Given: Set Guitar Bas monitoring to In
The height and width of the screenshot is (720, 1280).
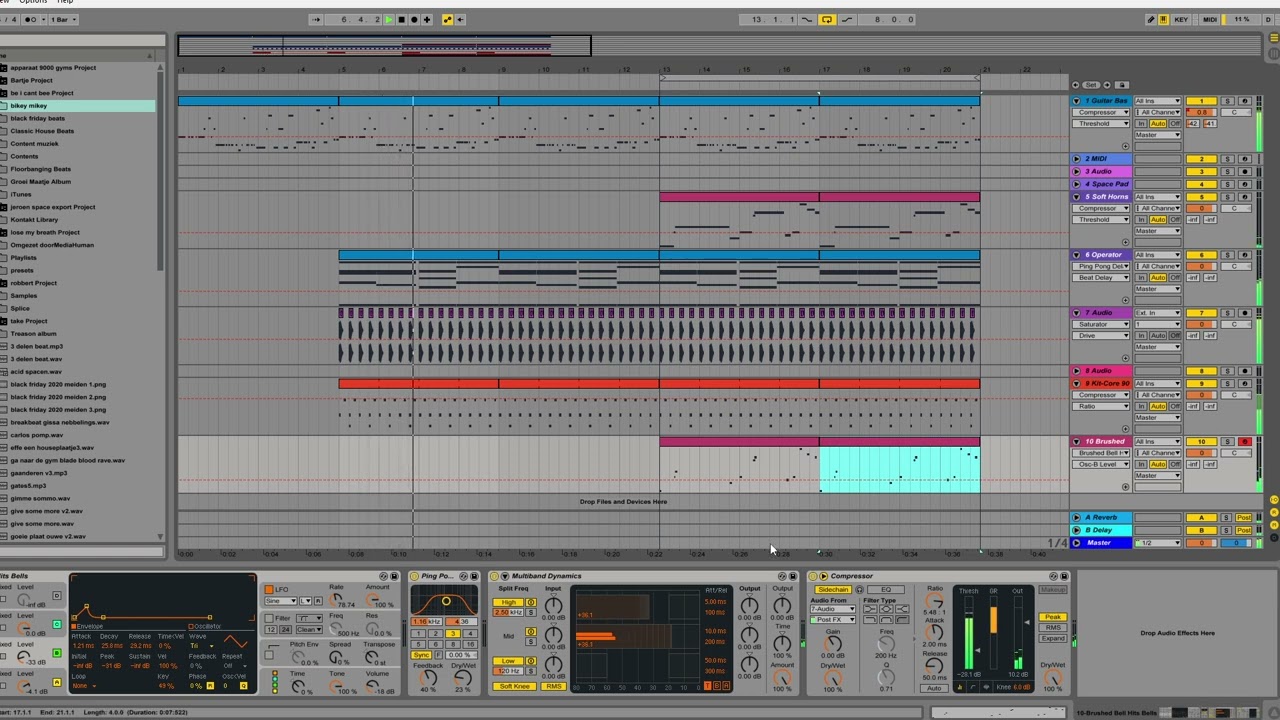Looking at the screenshot, I should tap(1141, 124).
